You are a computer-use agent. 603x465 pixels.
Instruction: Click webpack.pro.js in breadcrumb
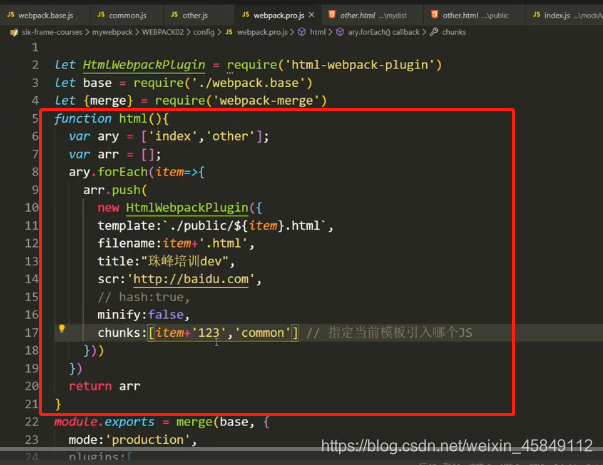(262, 32)
